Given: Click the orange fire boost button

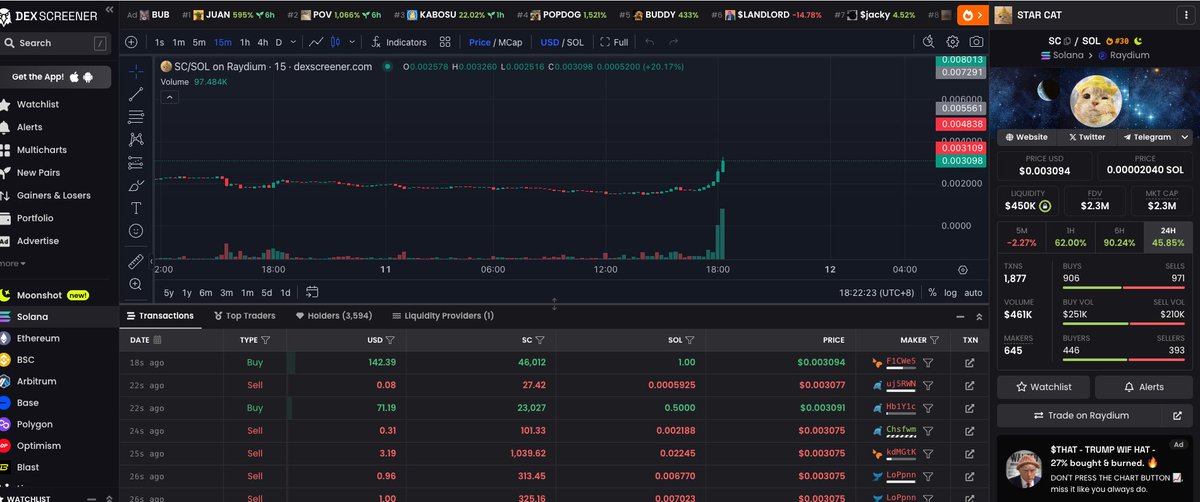Looking at the screenshot, I should 971,15.
